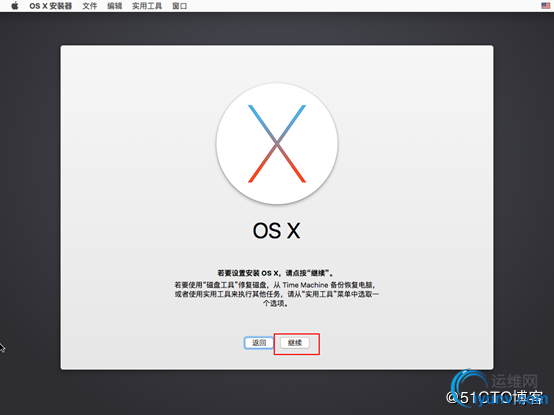Click the 返回 button
This screenshot has height=415, width=554.
(x=259, y=343)
